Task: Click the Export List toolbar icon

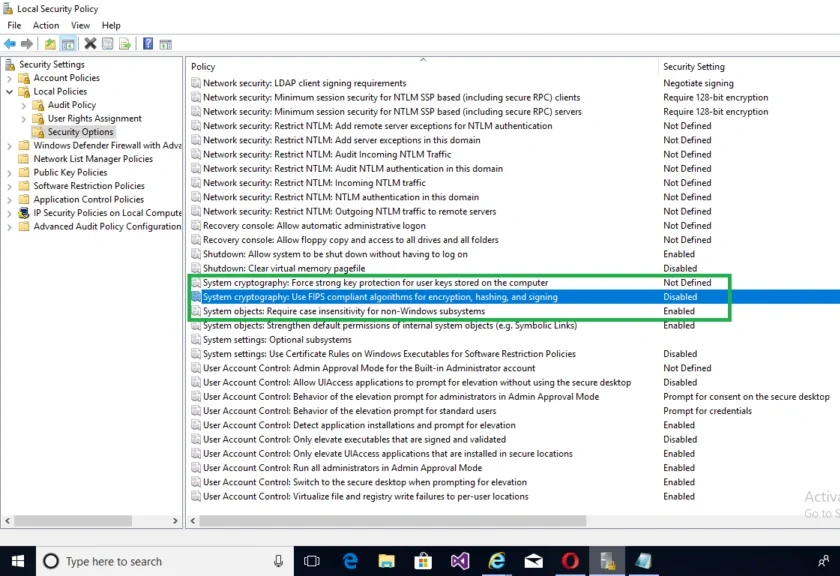Action: (x=124, y=43)
